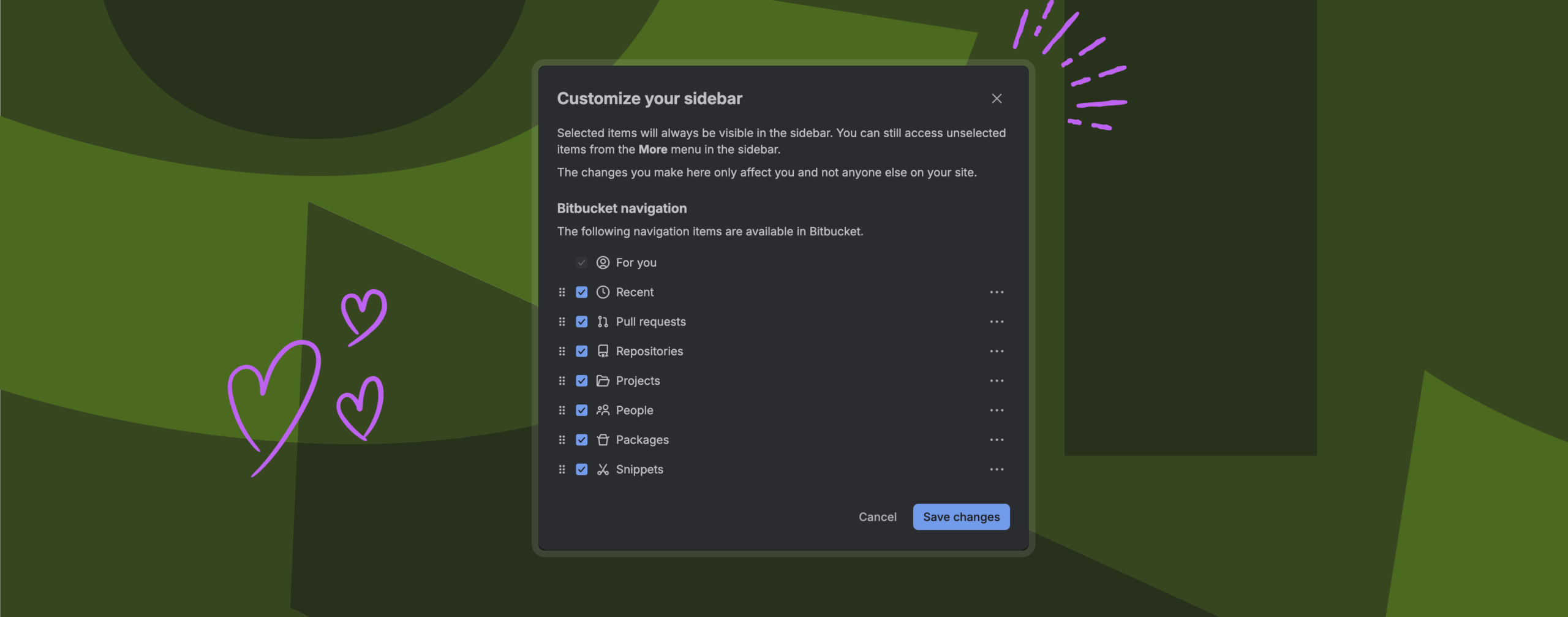Open the three-dot menu beside People
Viewport: 1568px width, 617px height.
pyautogui.click(x=997, y=410)
